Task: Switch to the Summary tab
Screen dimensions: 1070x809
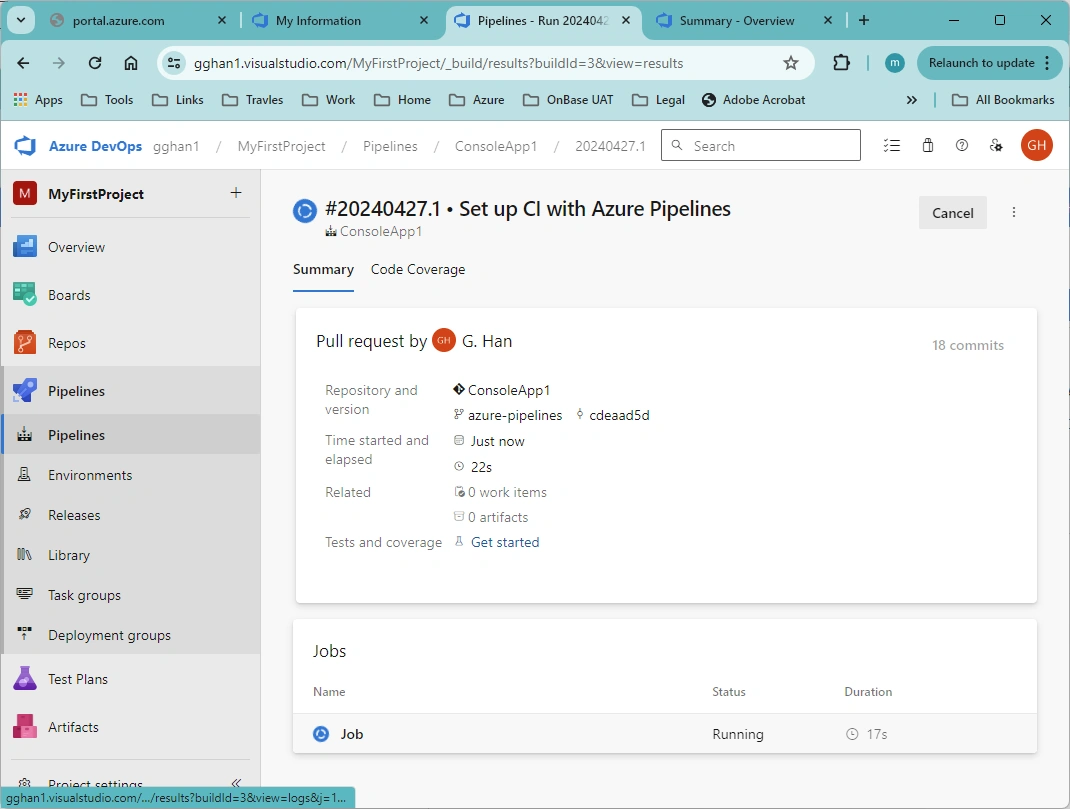Action: pos(323,269)
